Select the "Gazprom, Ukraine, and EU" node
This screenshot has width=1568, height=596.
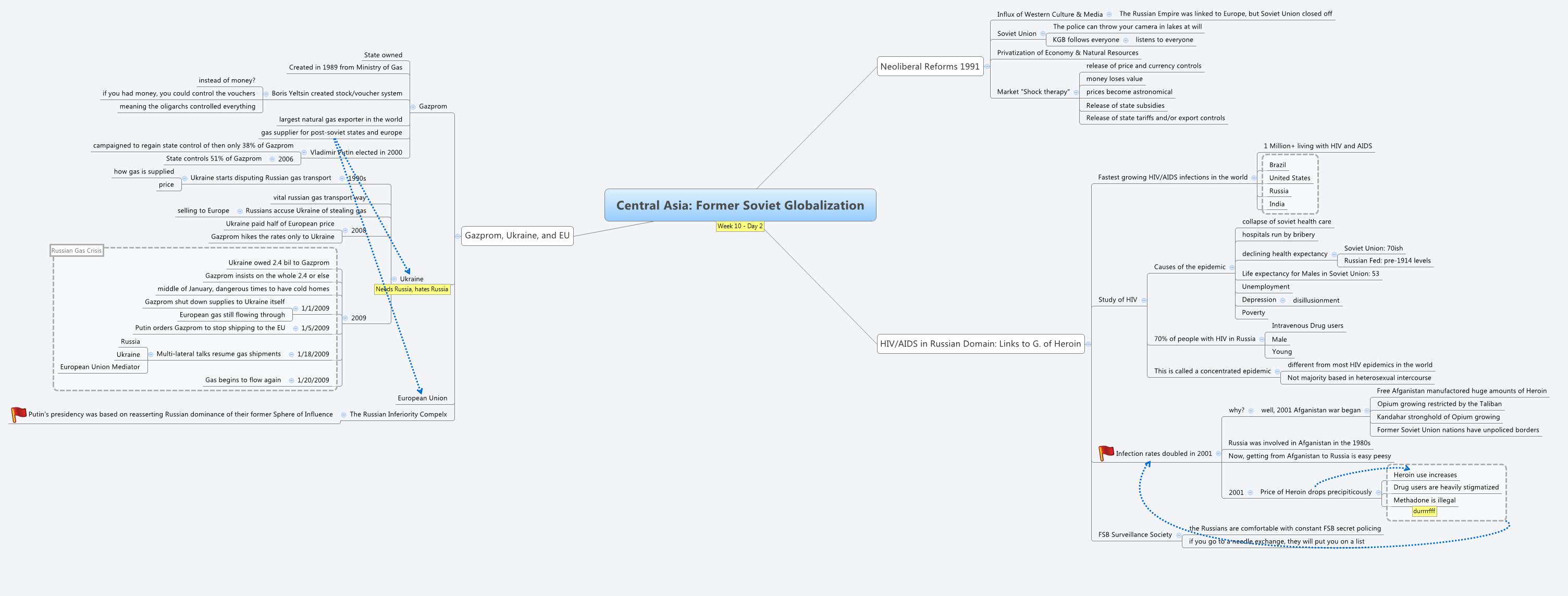coord(518,234)
